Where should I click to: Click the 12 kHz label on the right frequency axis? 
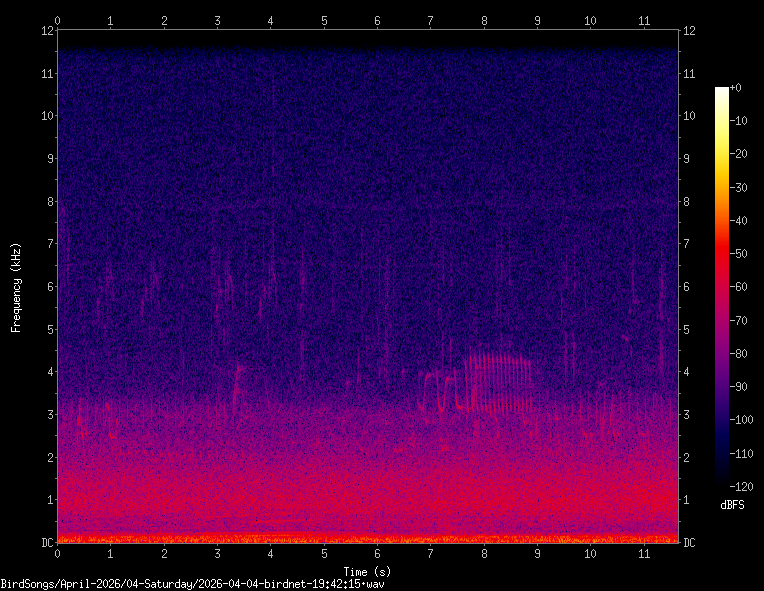click(x=689, y=30)
